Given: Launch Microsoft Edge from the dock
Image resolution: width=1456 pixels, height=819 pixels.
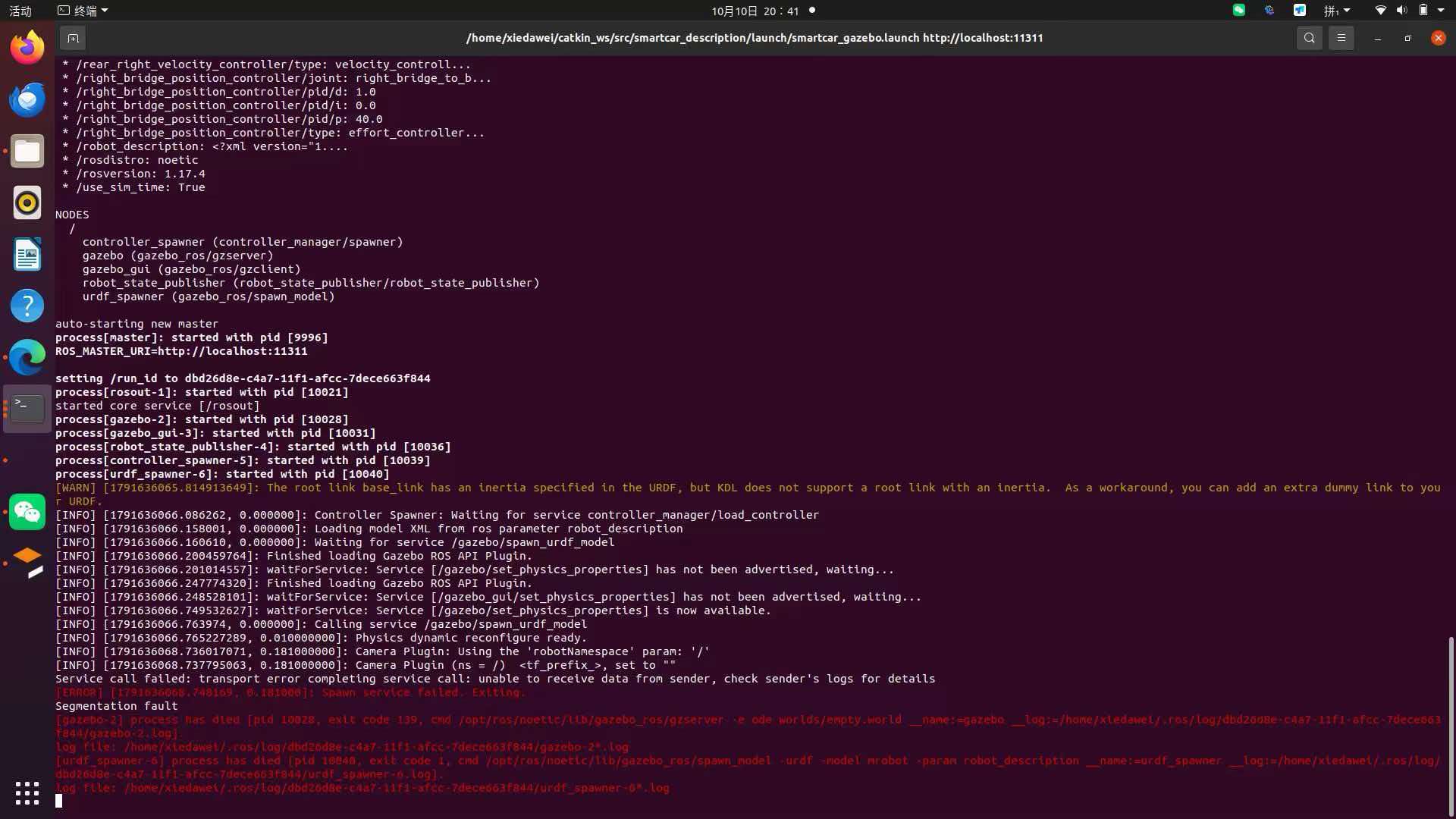Looking at the screenshot, I should click(x=27, y=357).
